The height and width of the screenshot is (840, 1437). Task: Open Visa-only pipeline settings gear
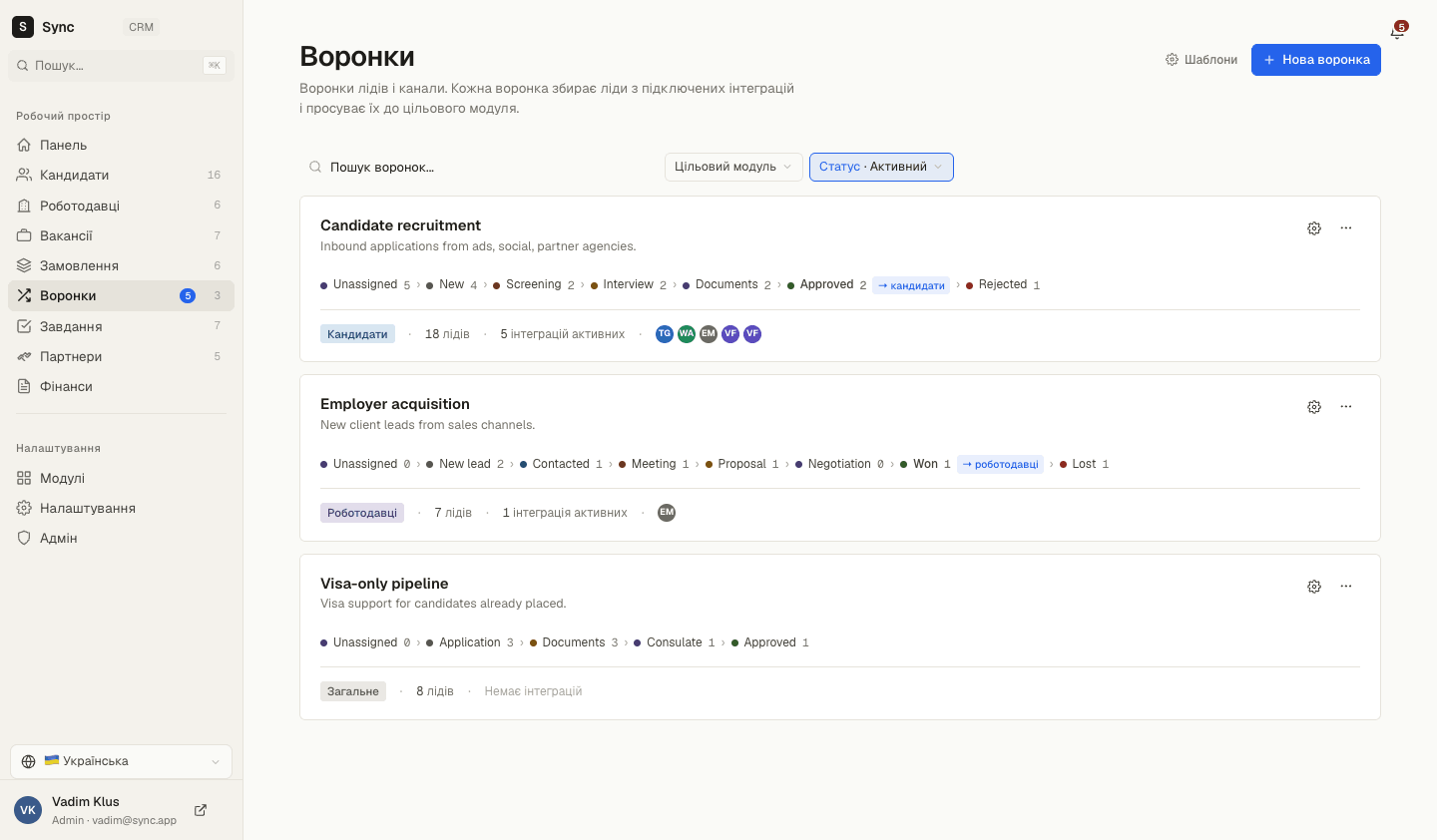point(1314,587)
